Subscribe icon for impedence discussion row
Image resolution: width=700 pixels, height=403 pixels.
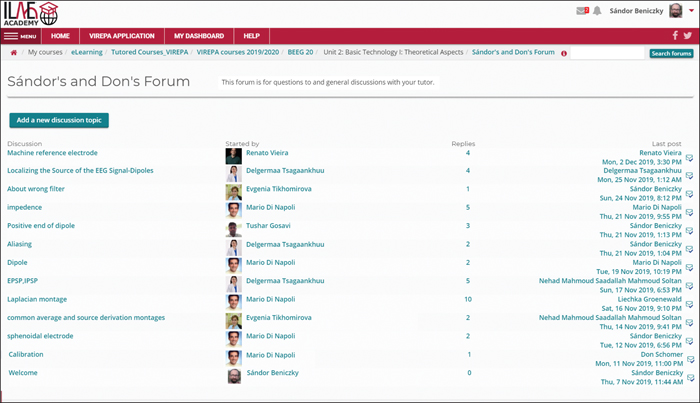click(689, 212)
